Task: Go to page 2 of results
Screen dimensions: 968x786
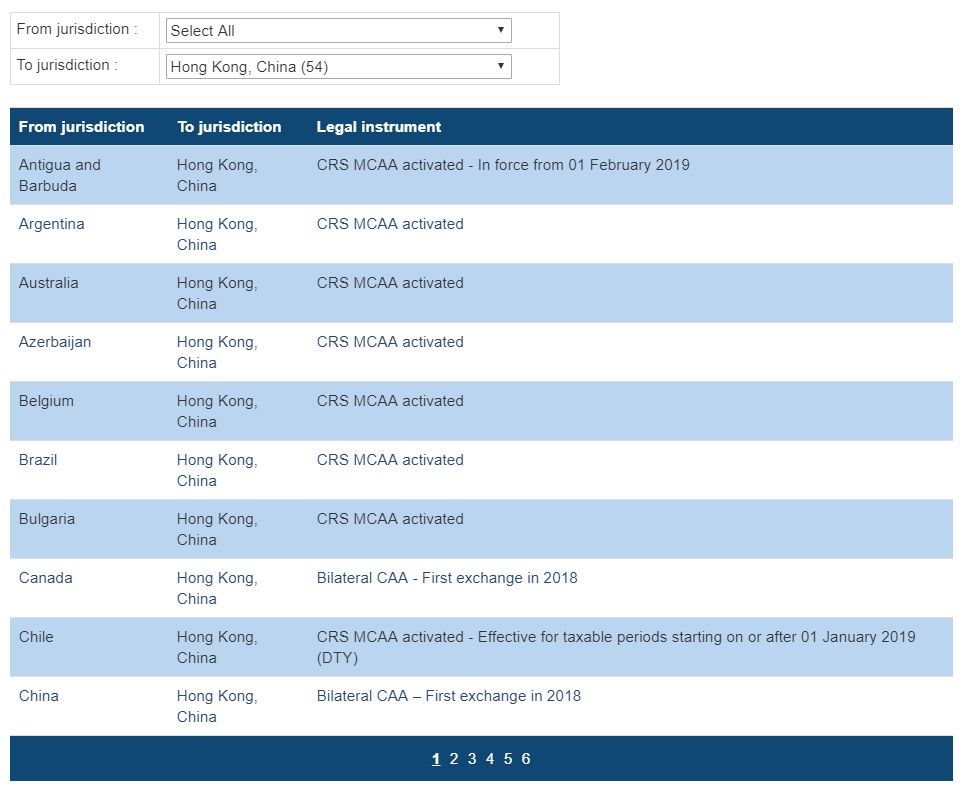Action: [x=454, y=759]
